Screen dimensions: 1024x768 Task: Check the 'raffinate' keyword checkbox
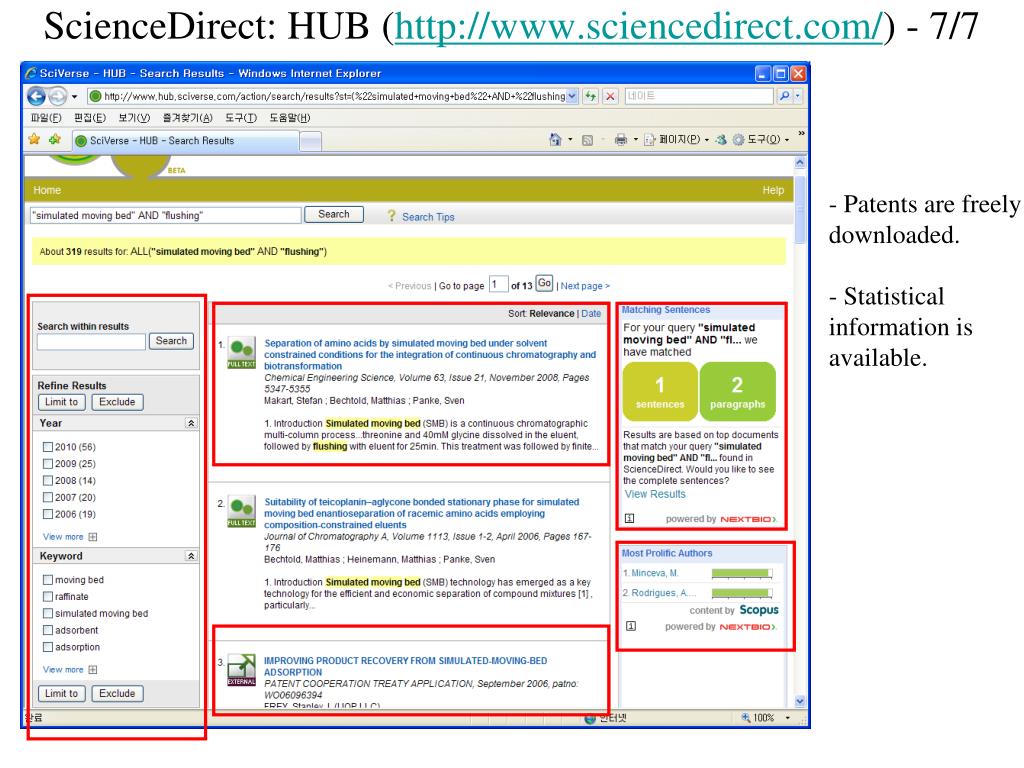(48, 596)
